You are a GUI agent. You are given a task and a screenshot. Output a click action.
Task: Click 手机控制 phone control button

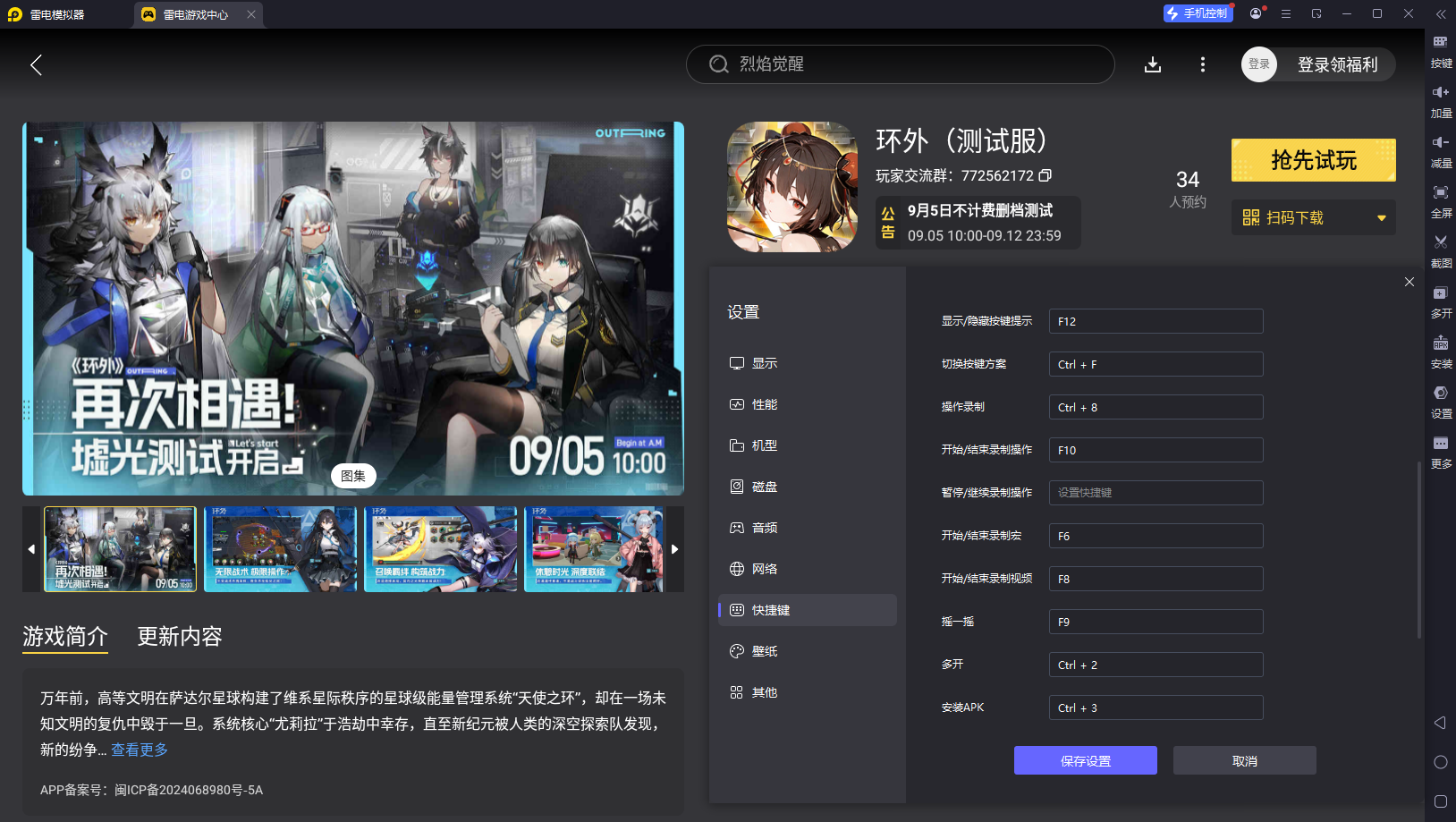[1198, 13]
